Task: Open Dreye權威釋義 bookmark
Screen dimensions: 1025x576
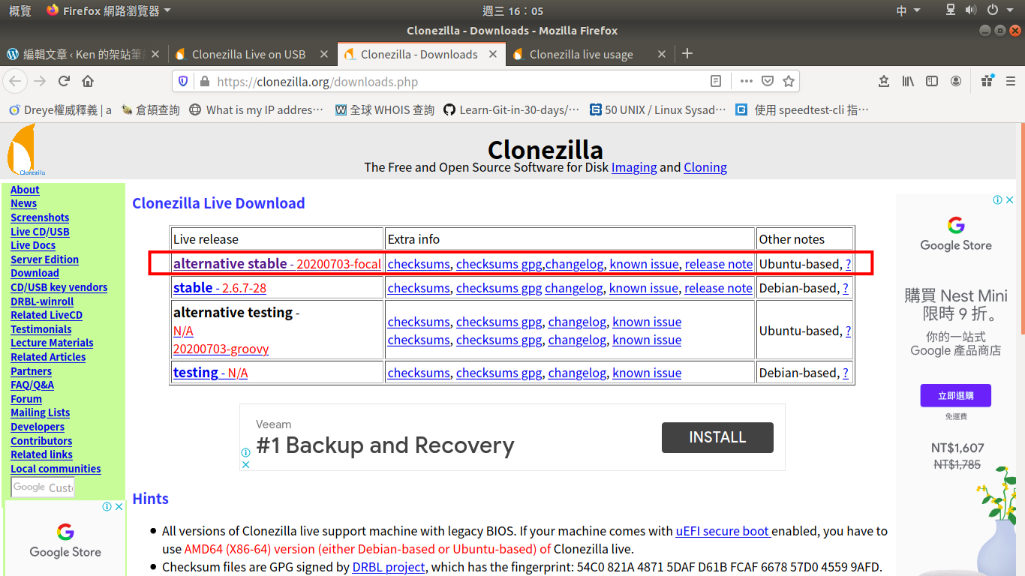Action: pos(59,110)
